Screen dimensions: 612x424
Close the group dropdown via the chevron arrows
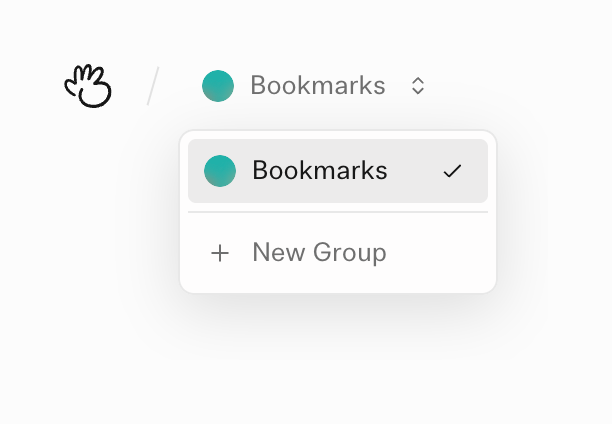pos(418,86)
